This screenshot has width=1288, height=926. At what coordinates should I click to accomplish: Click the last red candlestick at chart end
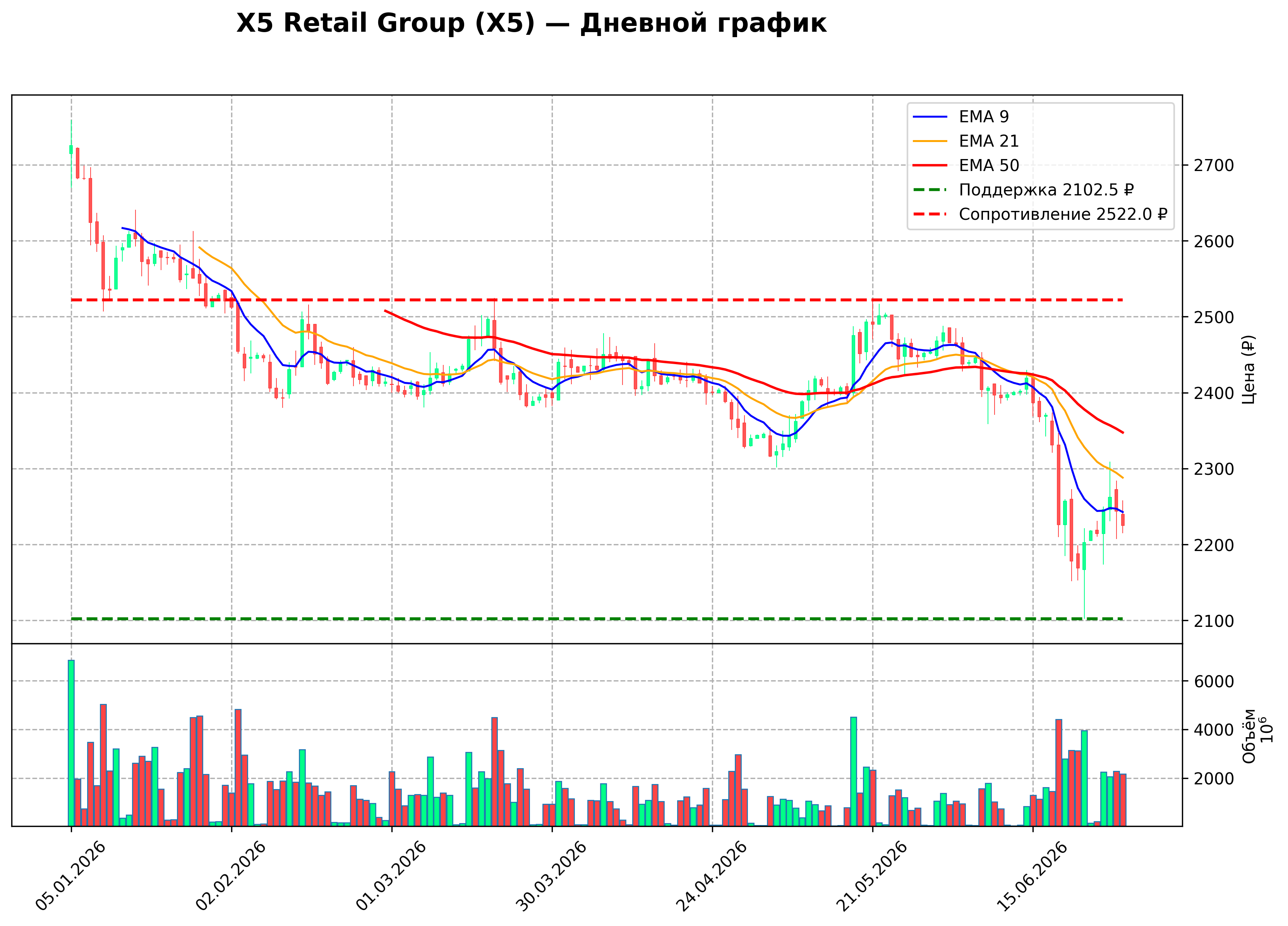tap(1123, 520)
